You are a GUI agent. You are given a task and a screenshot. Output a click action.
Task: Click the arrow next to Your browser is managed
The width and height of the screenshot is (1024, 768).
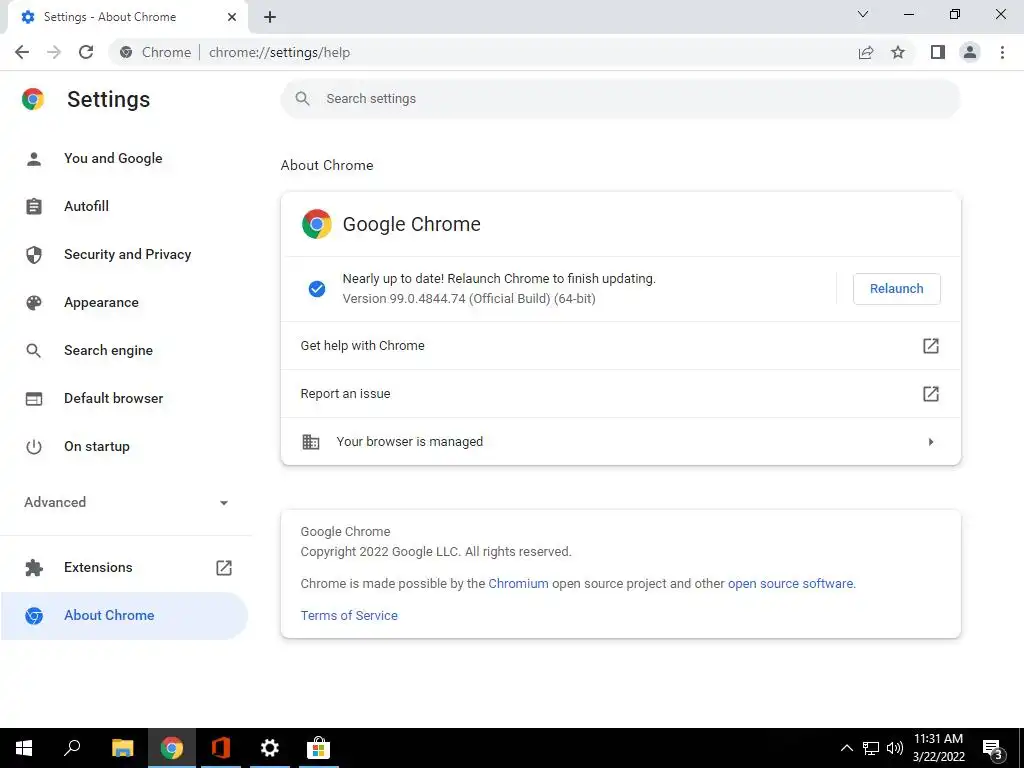click(x=931, y=442)
